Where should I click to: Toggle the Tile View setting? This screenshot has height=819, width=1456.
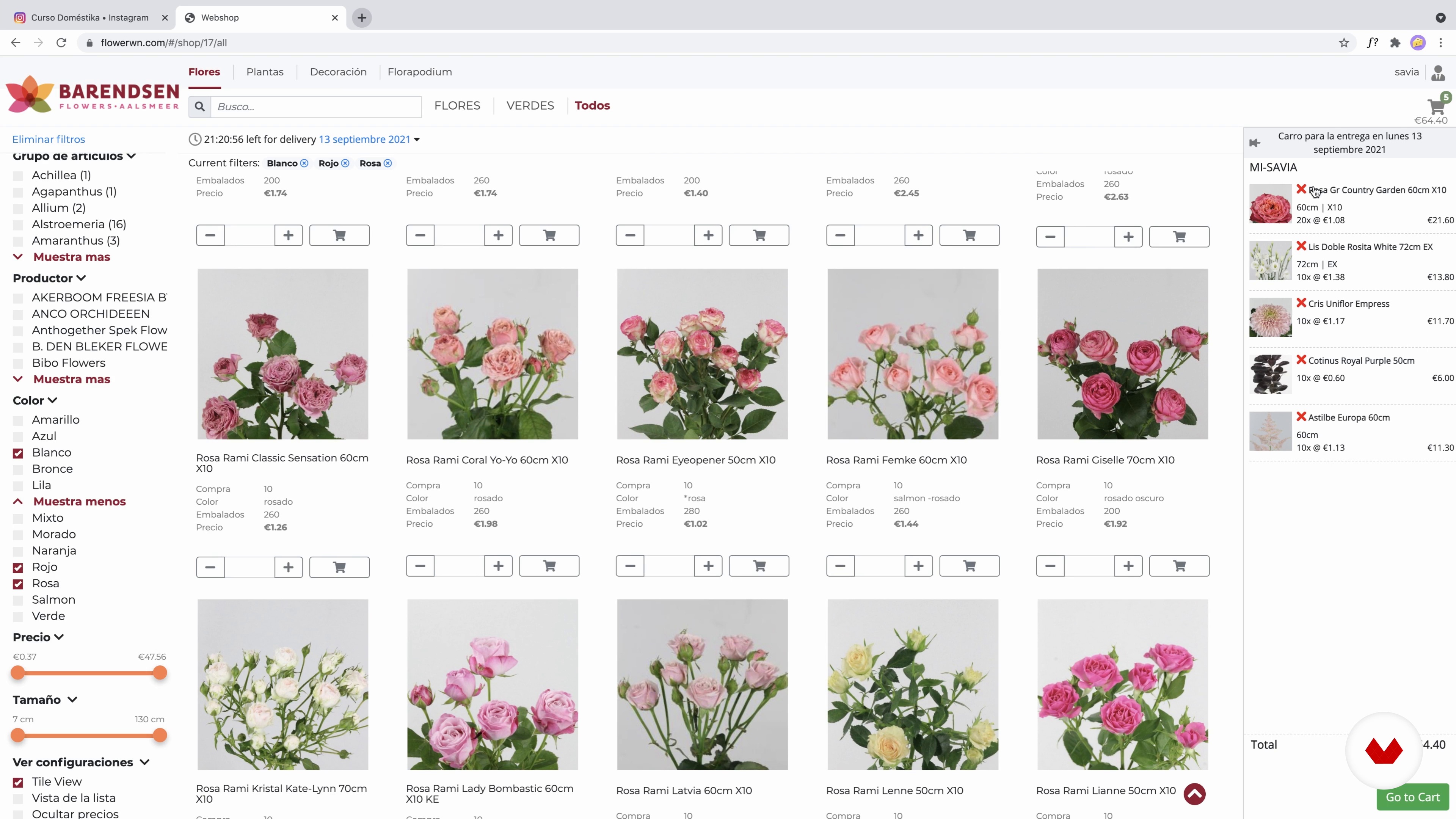point(18,782)
